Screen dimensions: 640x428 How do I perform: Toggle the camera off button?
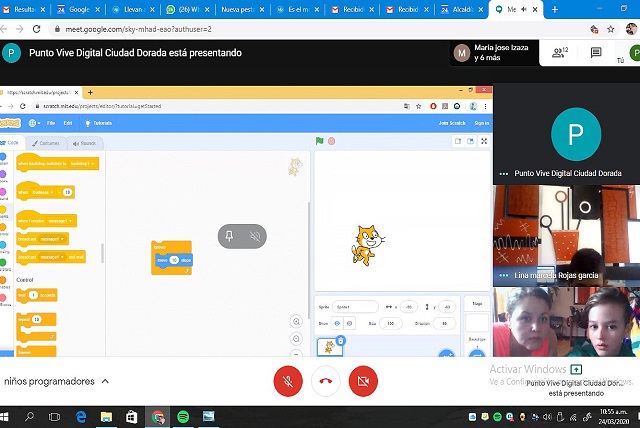(x=363, y=381)
